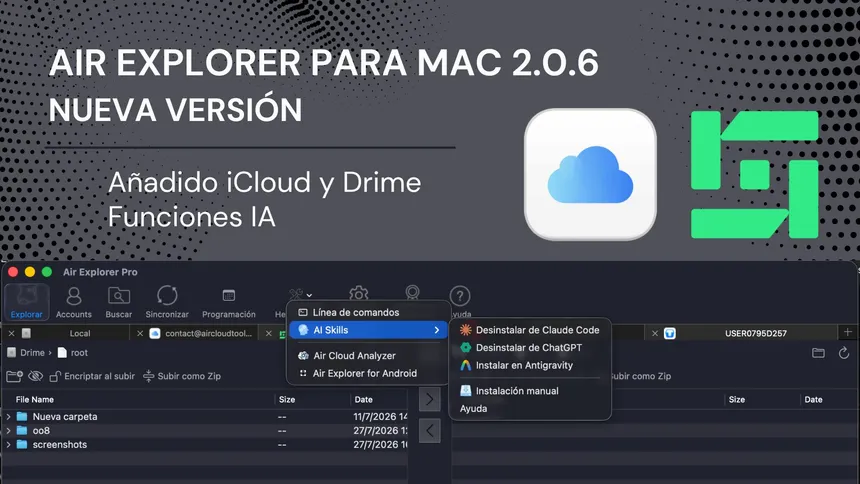
Task: Open the Buscar search tool
Action: pyautogui.click(x=118, y=302)
